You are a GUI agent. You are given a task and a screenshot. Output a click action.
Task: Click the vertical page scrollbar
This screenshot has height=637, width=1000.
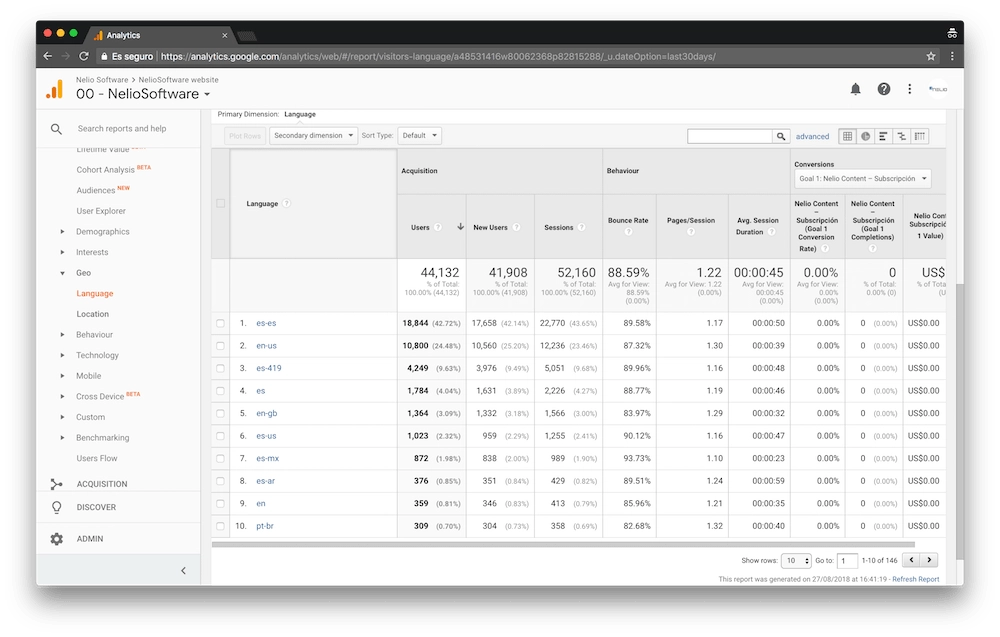[961, 421]
